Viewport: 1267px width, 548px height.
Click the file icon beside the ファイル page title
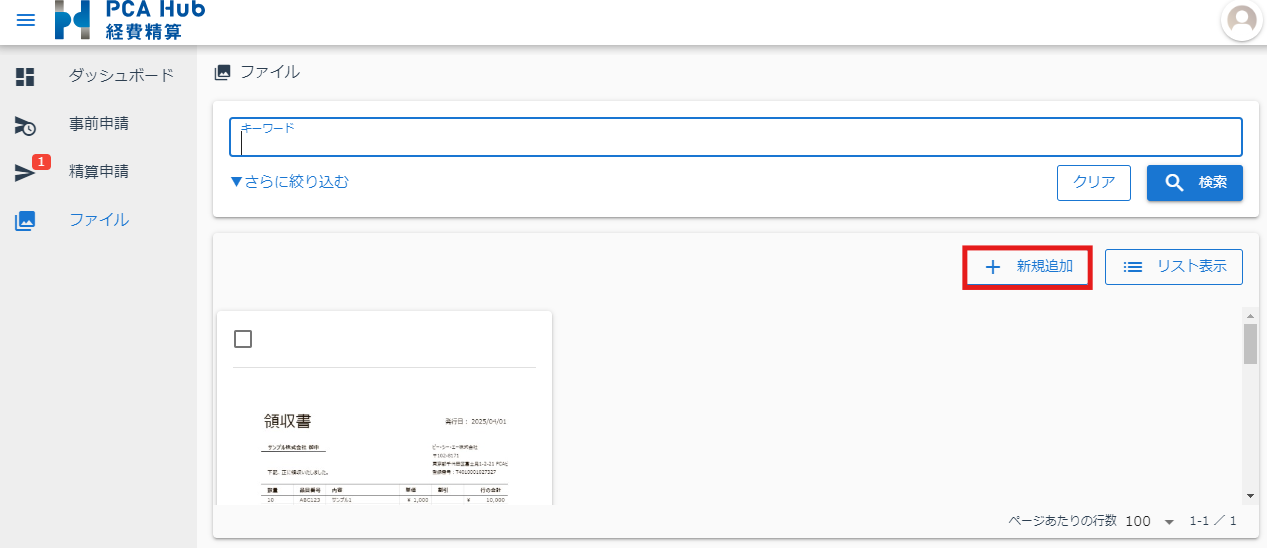point(223,72)
